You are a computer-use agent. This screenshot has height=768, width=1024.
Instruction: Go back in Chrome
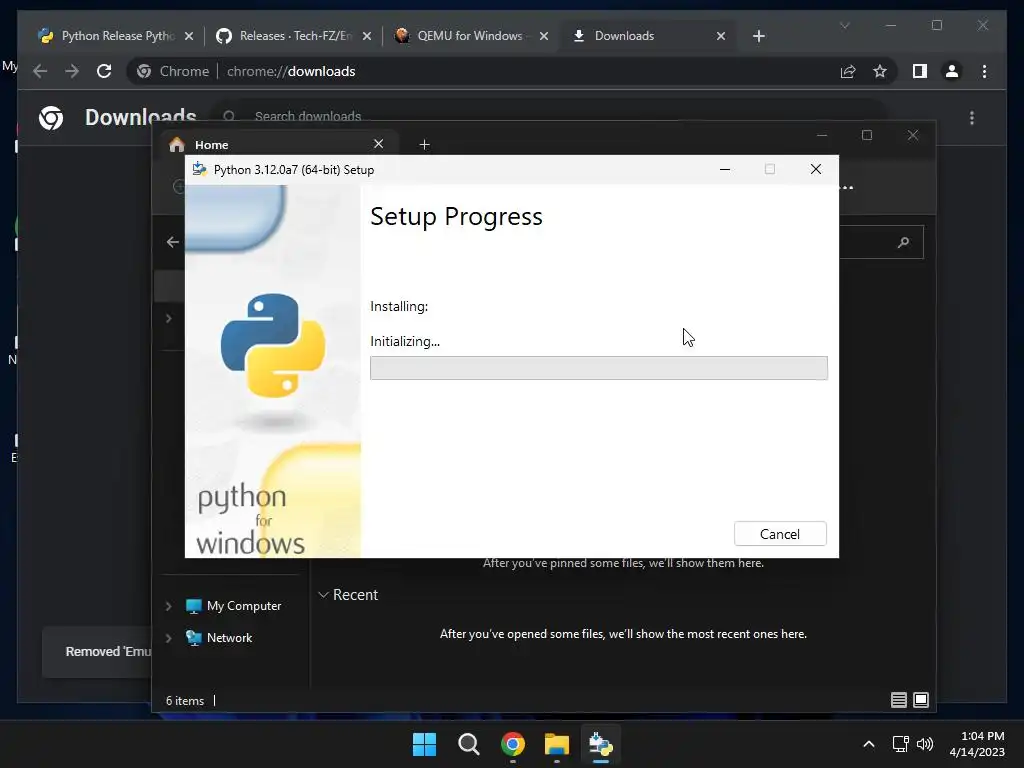[40, 71]
